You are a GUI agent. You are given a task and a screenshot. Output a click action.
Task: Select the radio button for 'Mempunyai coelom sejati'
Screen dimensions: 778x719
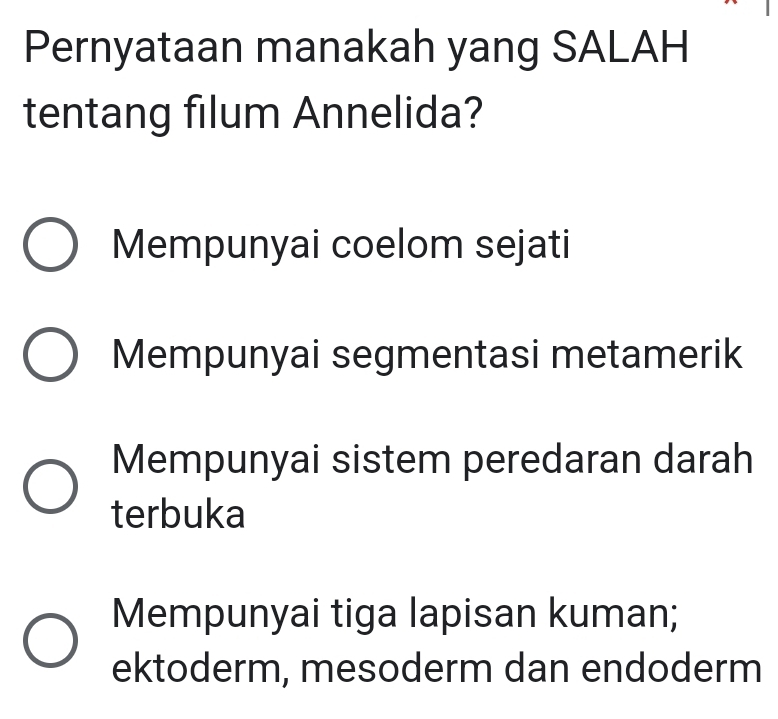tap(50, 244)
